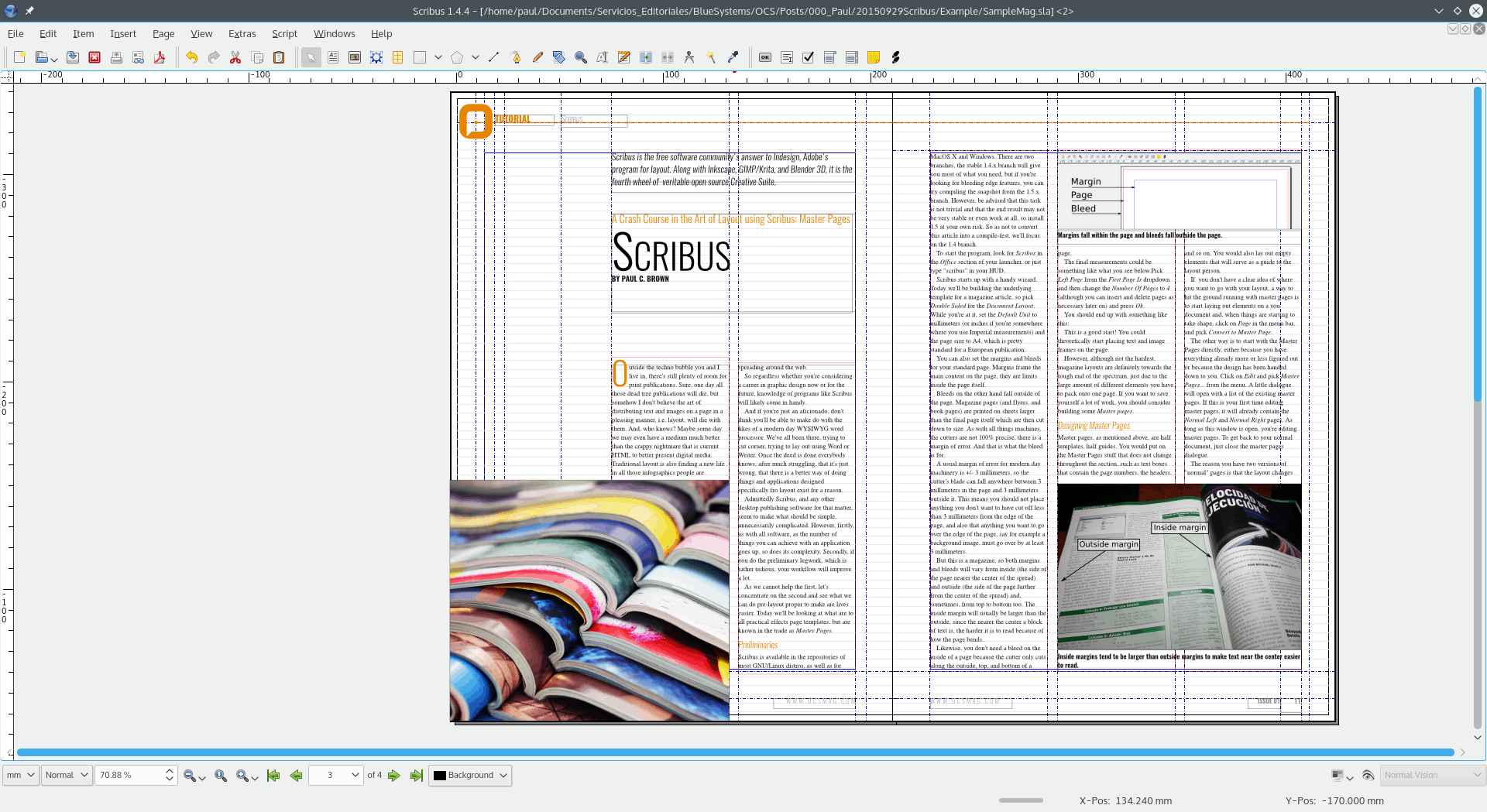Open the Script menu

point(284,33)
